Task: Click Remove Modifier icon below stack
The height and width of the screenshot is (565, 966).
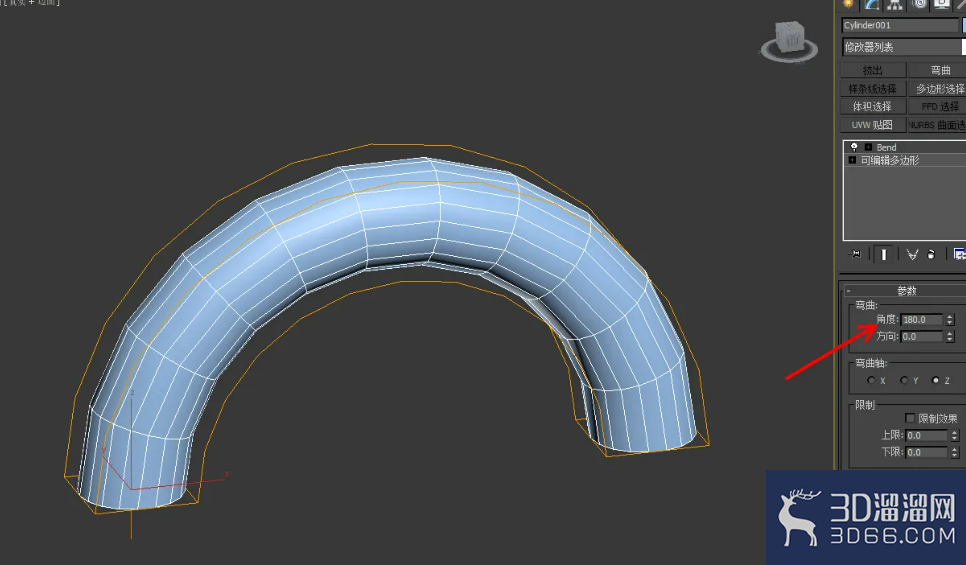Action: click(x=931, y=254)
